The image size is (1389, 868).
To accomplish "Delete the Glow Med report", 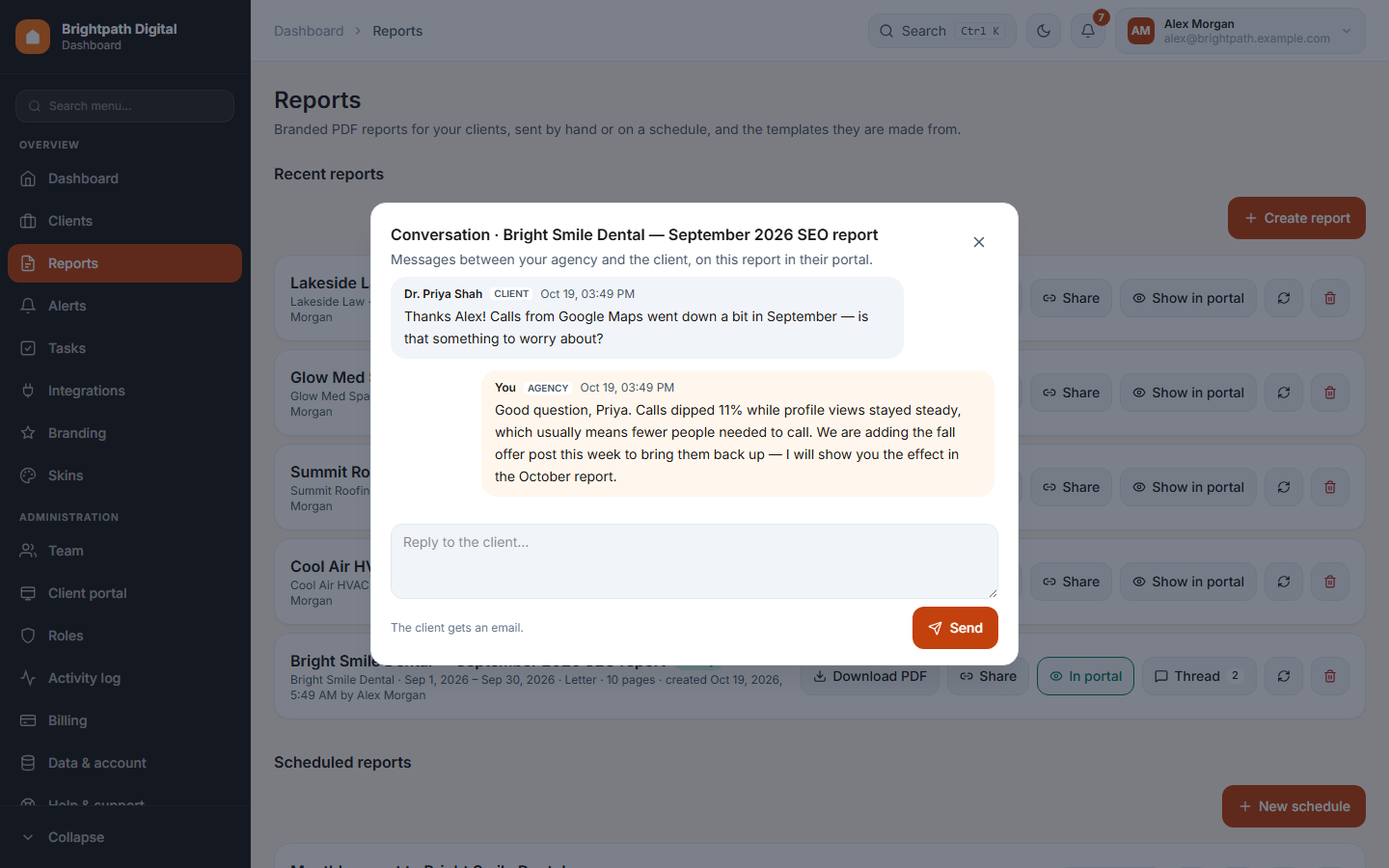I will [1330, 393].
